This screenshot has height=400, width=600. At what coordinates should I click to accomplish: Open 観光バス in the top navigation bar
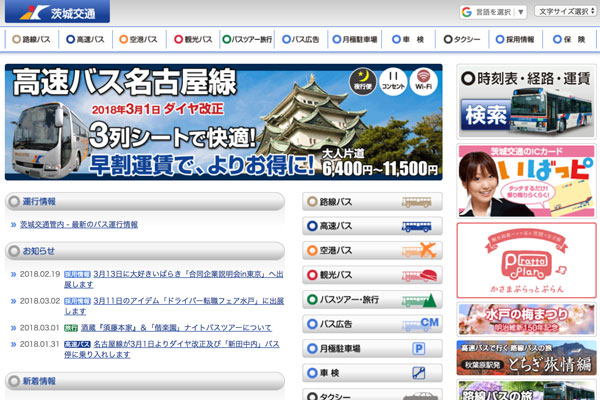click(193, 39)
